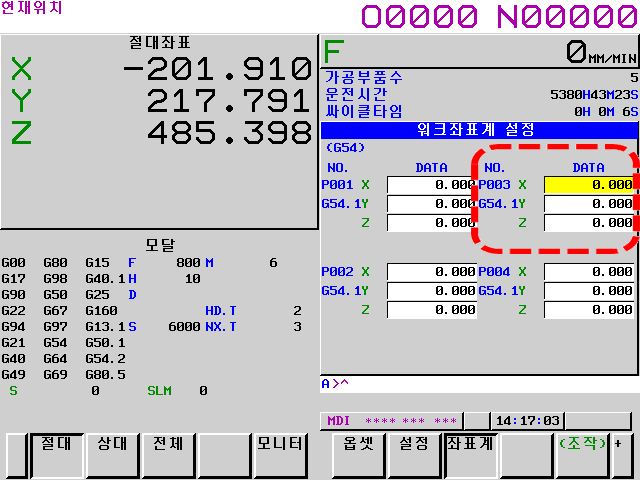The image size is (640, 480).
Task: Select the P003 Z data field
Action: (x=589, y=223)
